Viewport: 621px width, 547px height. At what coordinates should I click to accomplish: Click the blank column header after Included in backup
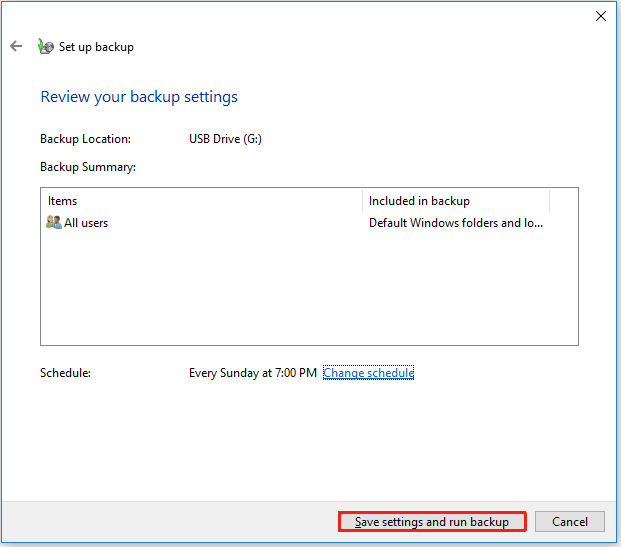563,201
